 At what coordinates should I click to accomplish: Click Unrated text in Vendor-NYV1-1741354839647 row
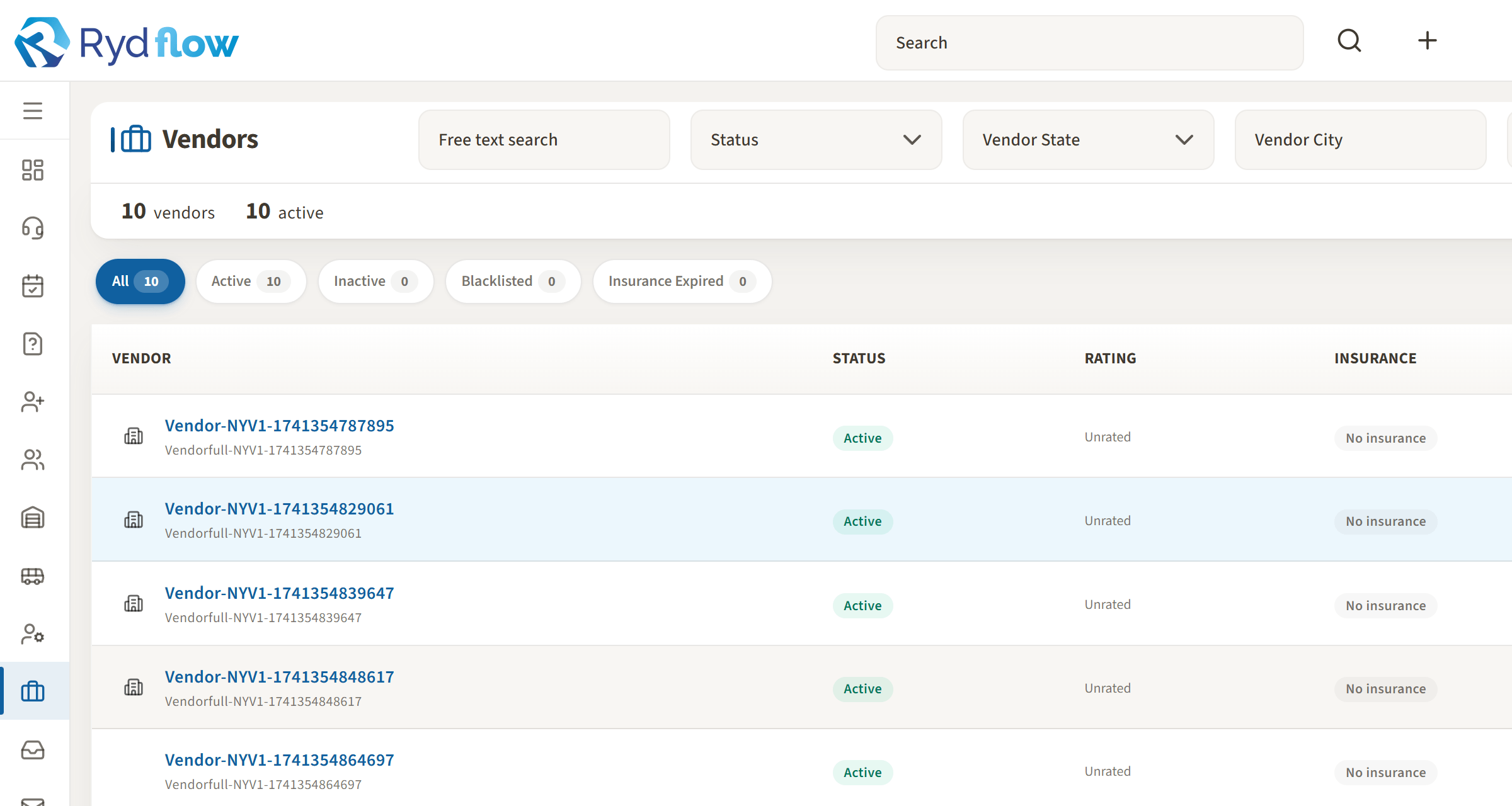coord(1108,604)
